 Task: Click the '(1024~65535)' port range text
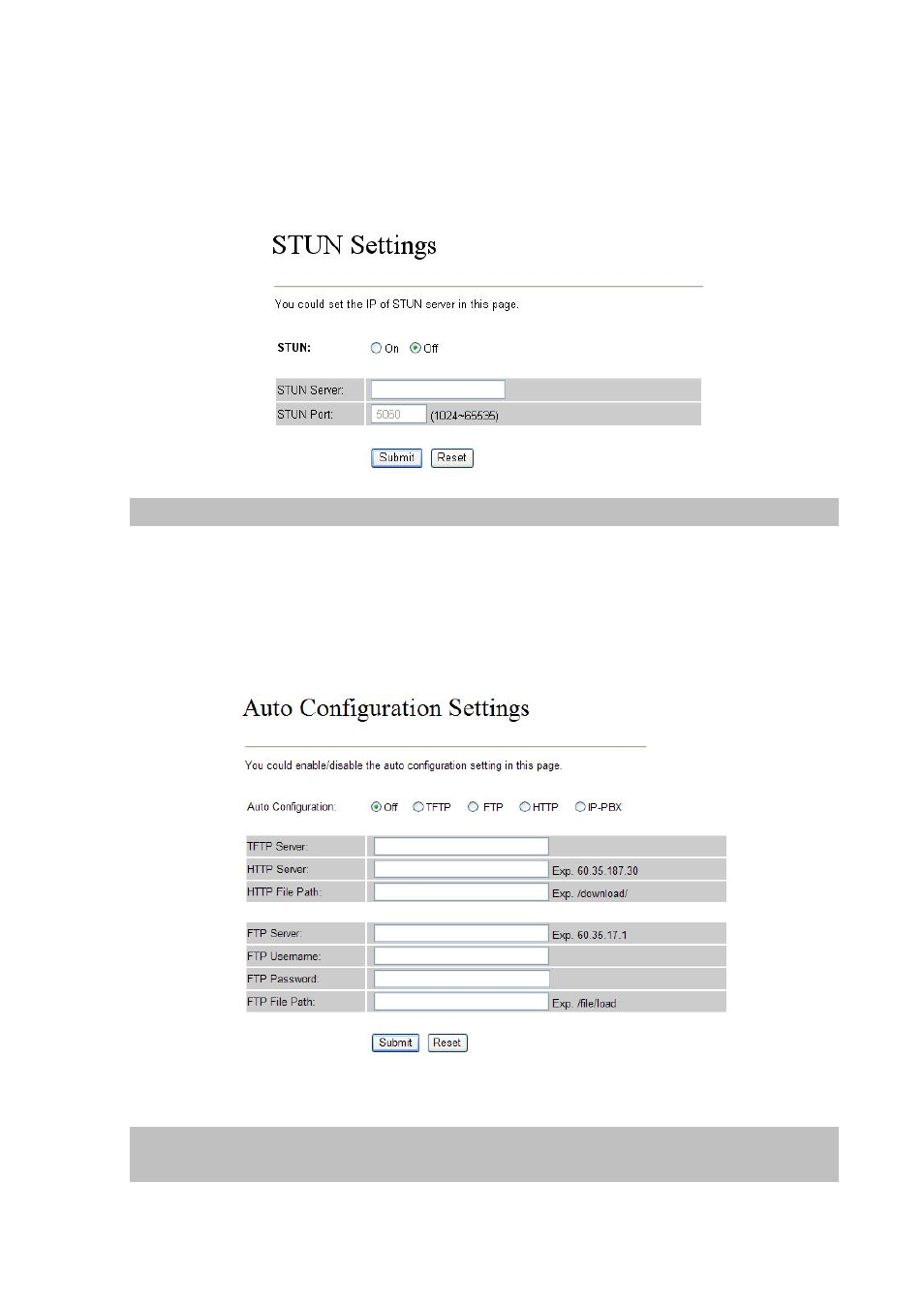click(464, 416)
